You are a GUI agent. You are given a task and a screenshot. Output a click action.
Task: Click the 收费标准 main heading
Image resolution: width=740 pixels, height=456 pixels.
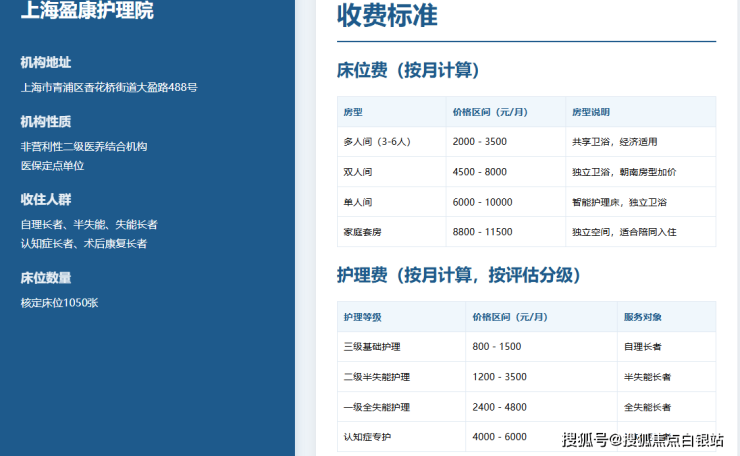pyautogui.click(x=387, y=15)
